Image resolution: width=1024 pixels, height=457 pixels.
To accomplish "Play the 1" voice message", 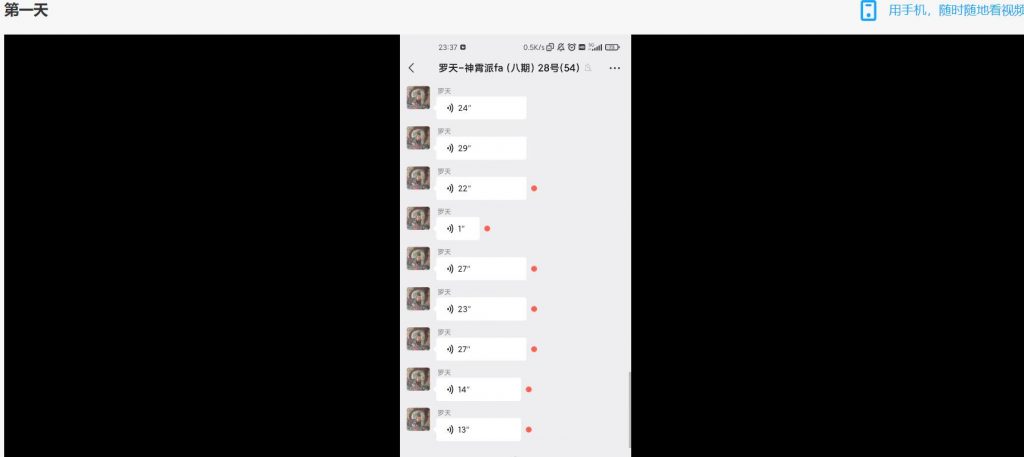I will (x=458, y=228).
